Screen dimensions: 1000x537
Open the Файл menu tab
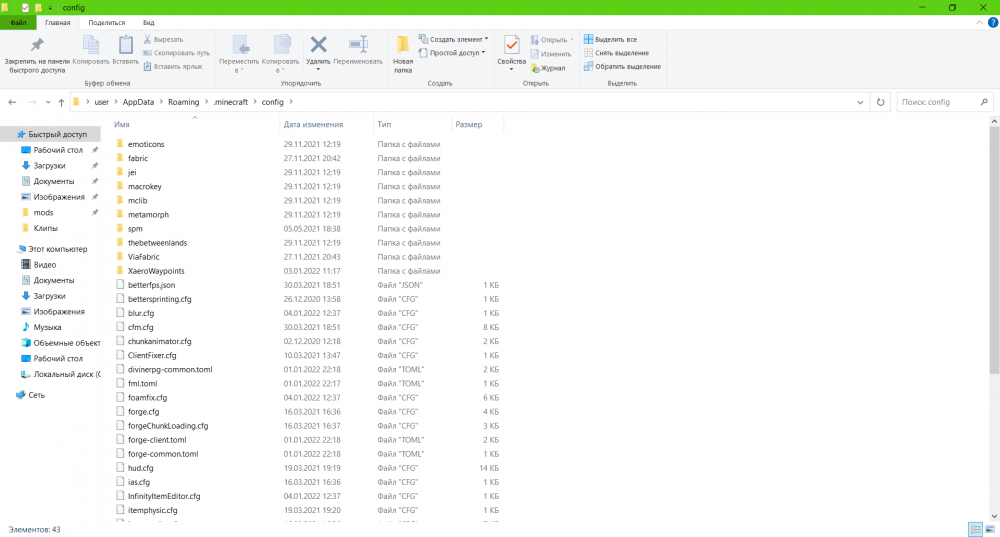point(18,22)
